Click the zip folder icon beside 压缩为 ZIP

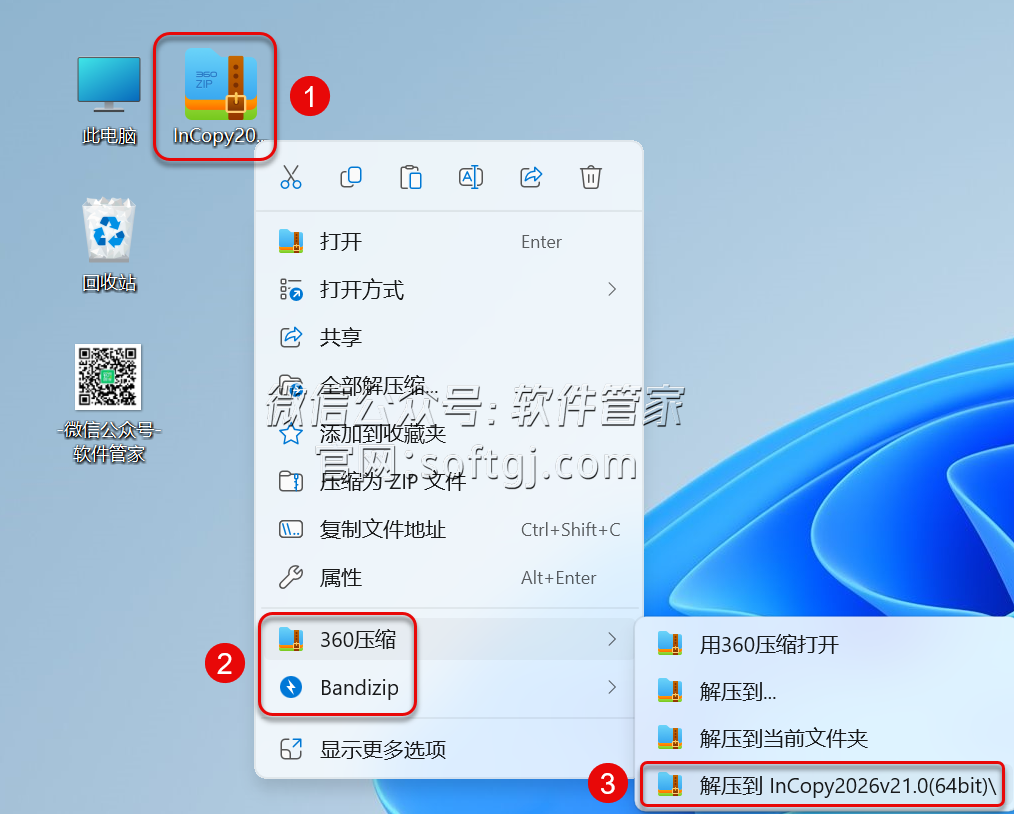291,482
